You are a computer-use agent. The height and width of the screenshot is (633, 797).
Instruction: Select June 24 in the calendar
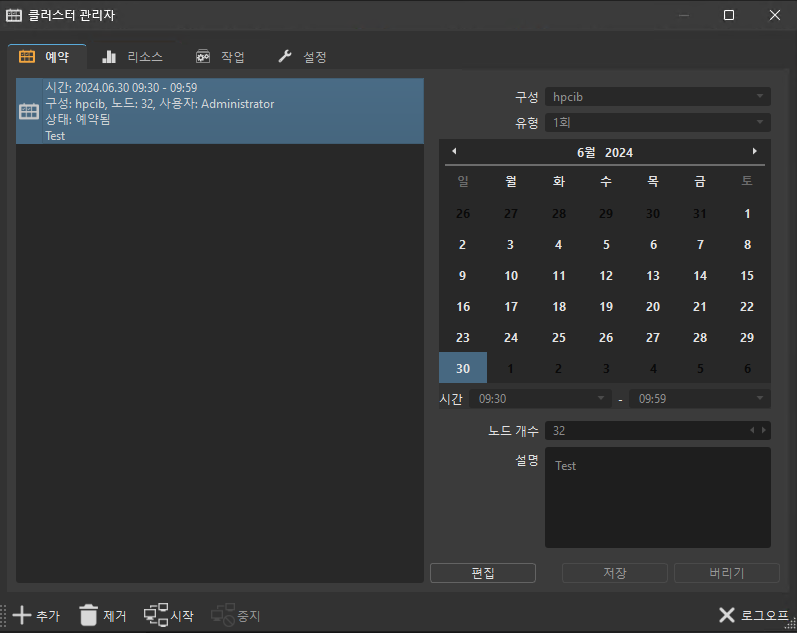pyautogui.click(x=511, y=338)
